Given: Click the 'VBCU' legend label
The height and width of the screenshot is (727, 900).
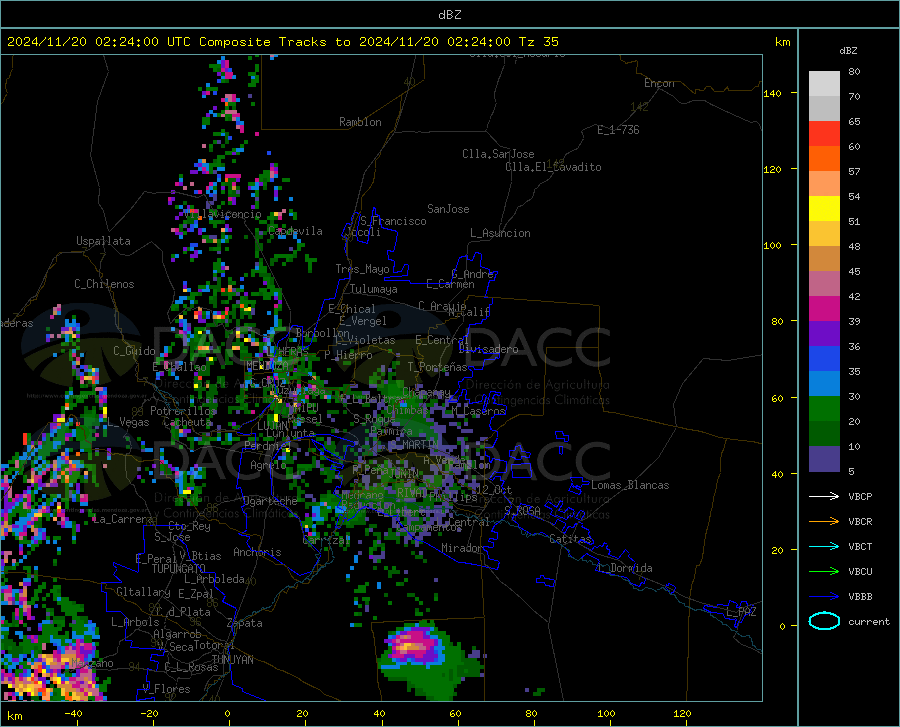Looking at the screenshot, I should [x=860, y=572].
